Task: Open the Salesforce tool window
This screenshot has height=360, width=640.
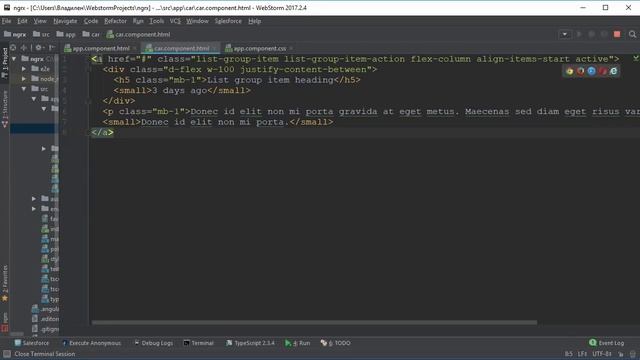Action: click(x=32, y=343)
